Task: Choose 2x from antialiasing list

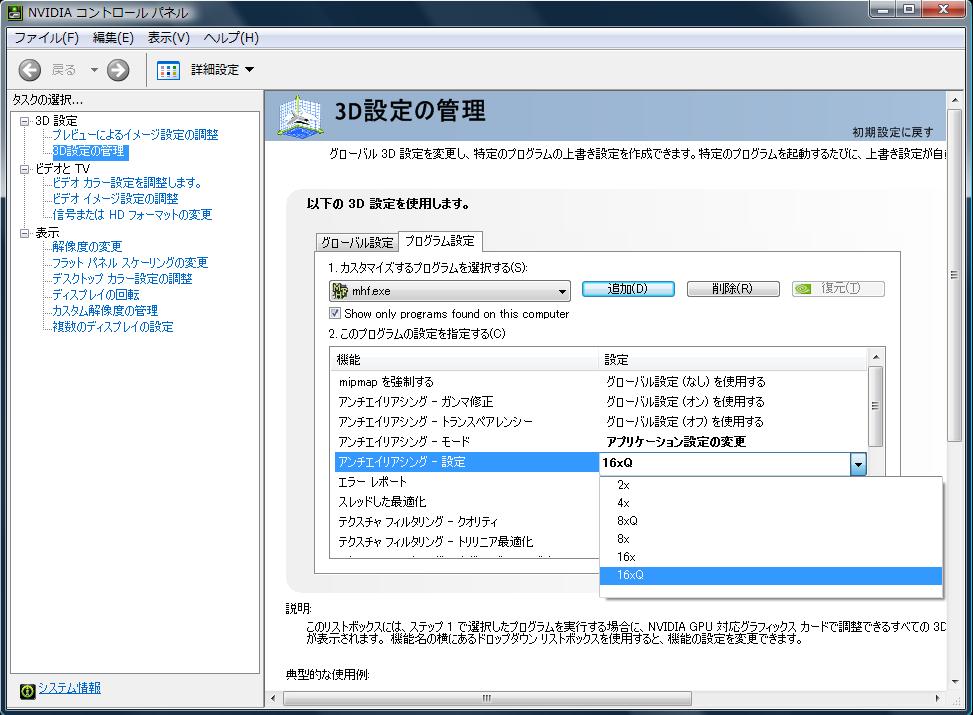Action: (x=771, y=485)
